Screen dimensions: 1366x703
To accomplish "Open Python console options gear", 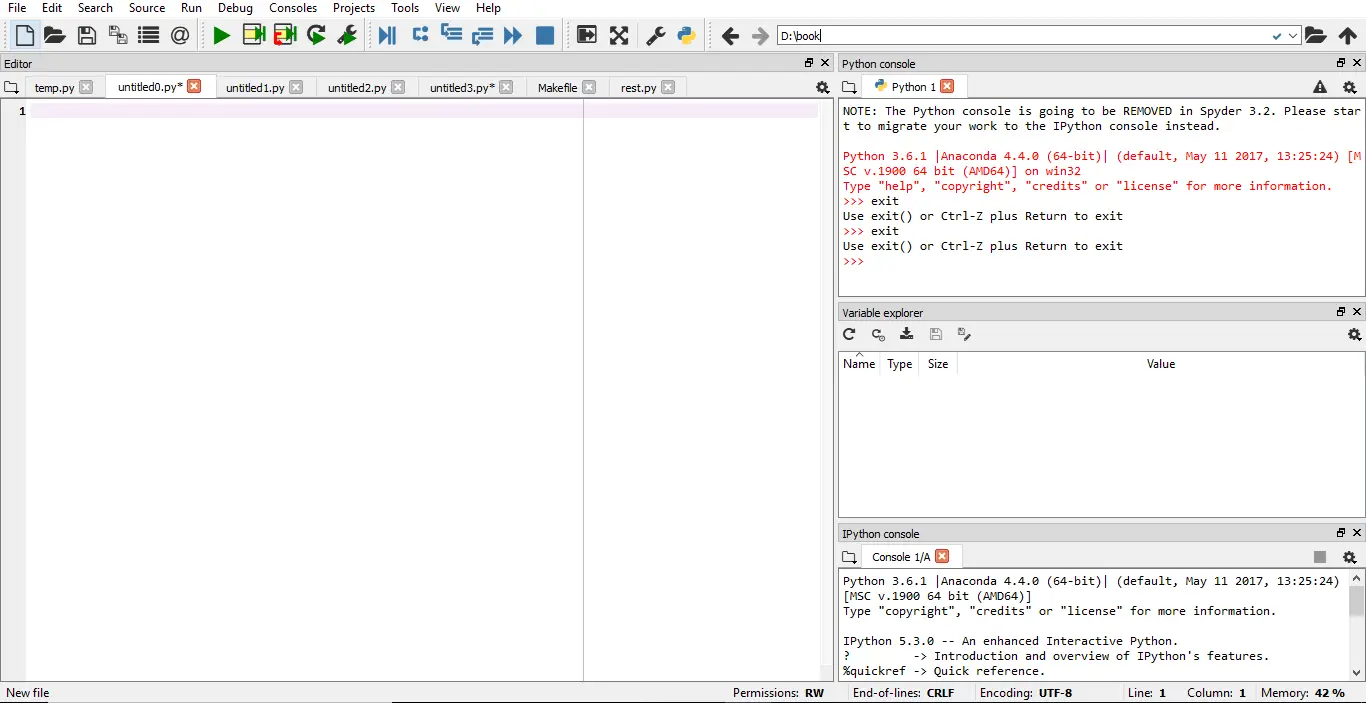I will click(x=1349, y=87).
